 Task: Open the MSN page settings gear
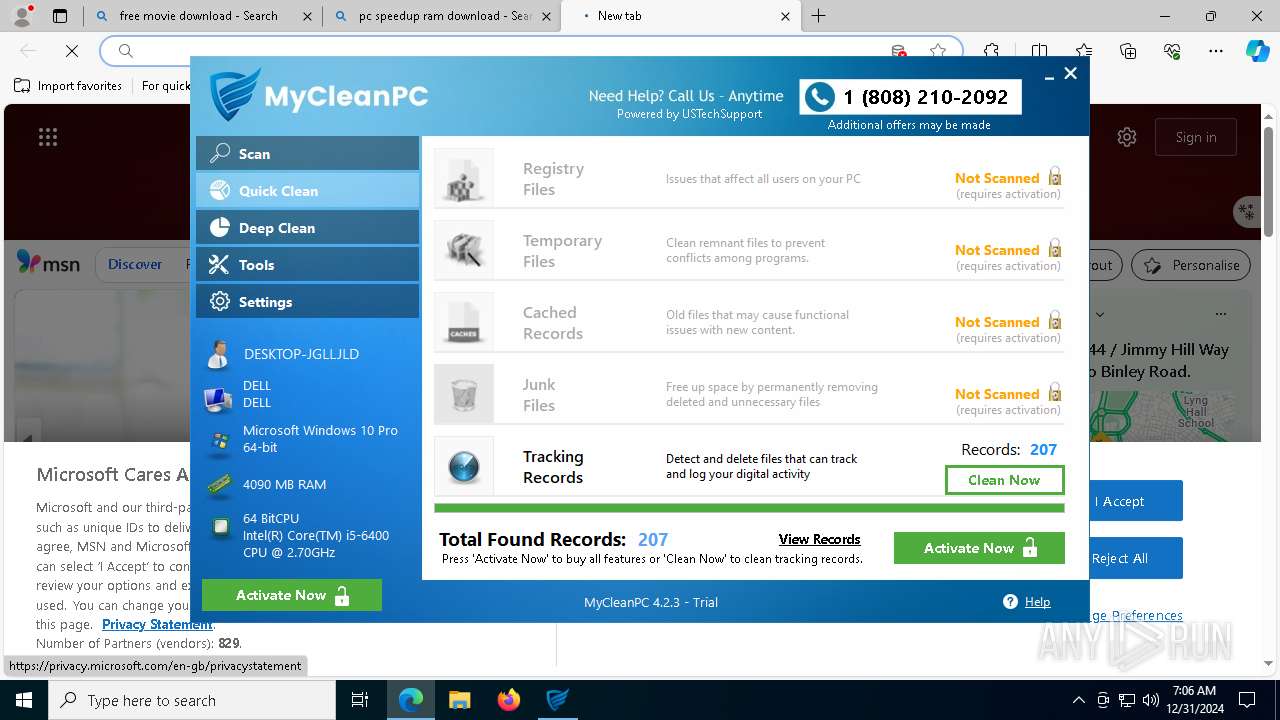coord(1127,137)
